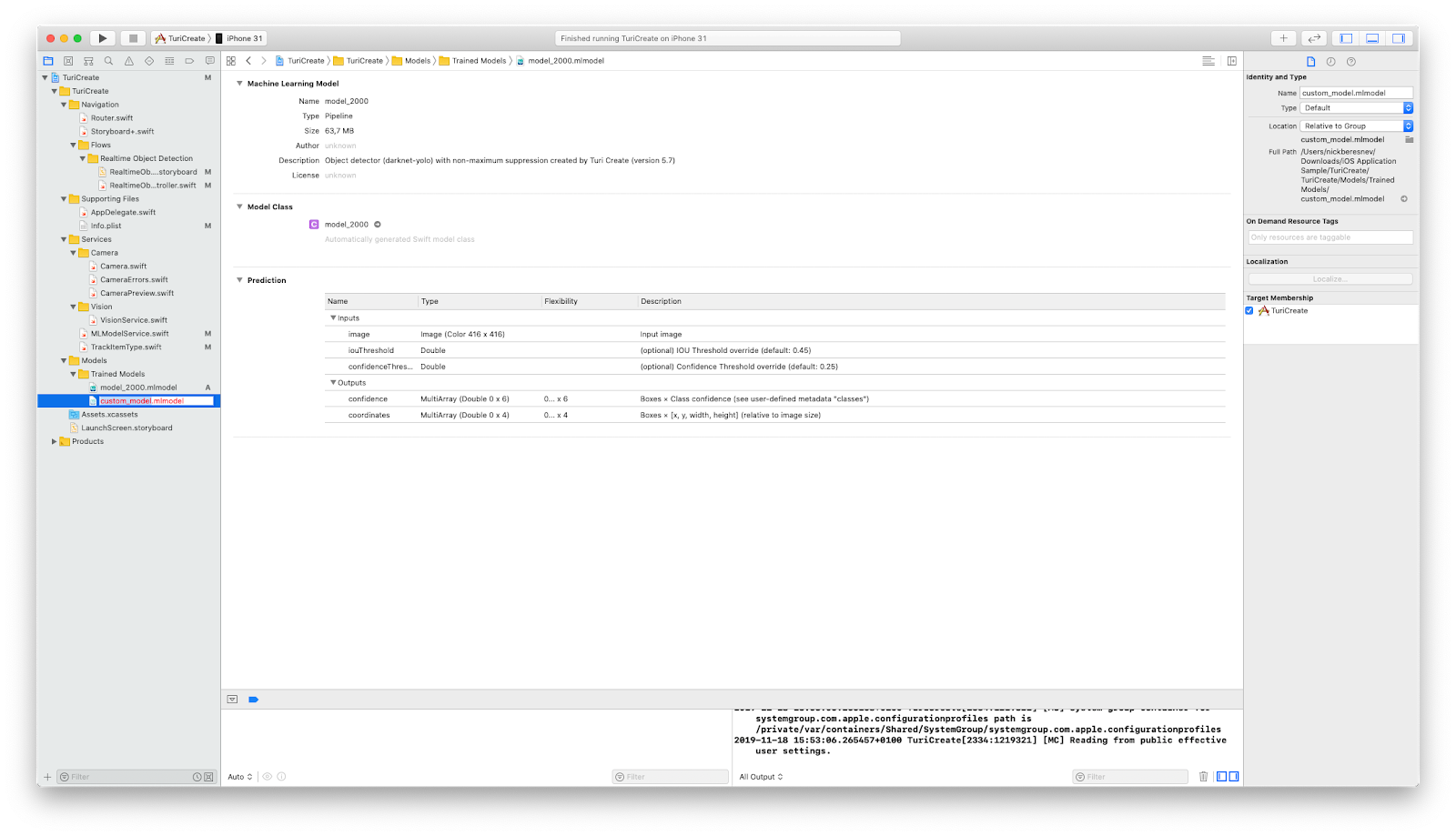Show the History inspector
This screenshot has width=1456, height=836.
(x=1330, y=62)
